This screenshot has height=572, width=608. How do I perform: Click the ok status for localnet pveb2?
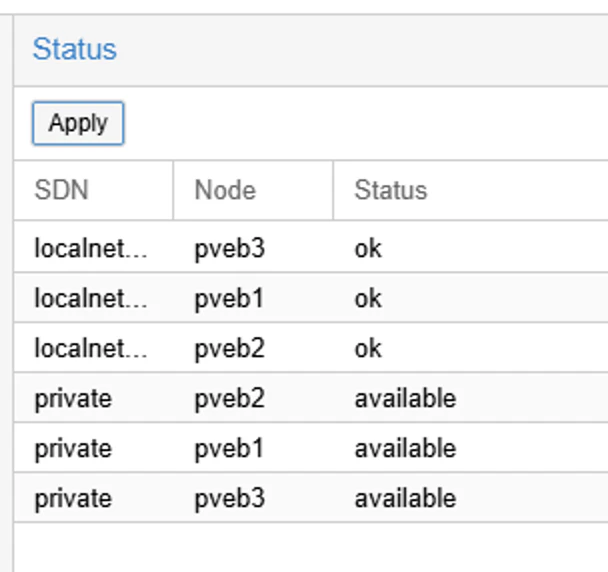368,348
